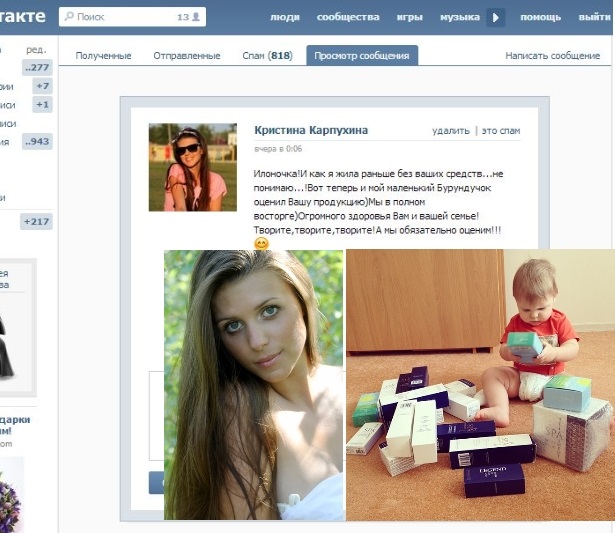Open the Спам (818) tab
Viewport: 615px width, 533px height.
pyautogui.click(x=267, y=56)
